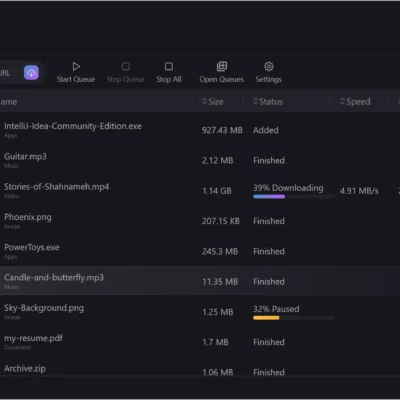The height and width of the screenshot is (400, 400).
Task: Click the Stop Queue square icon
Action: coord(126,66)
